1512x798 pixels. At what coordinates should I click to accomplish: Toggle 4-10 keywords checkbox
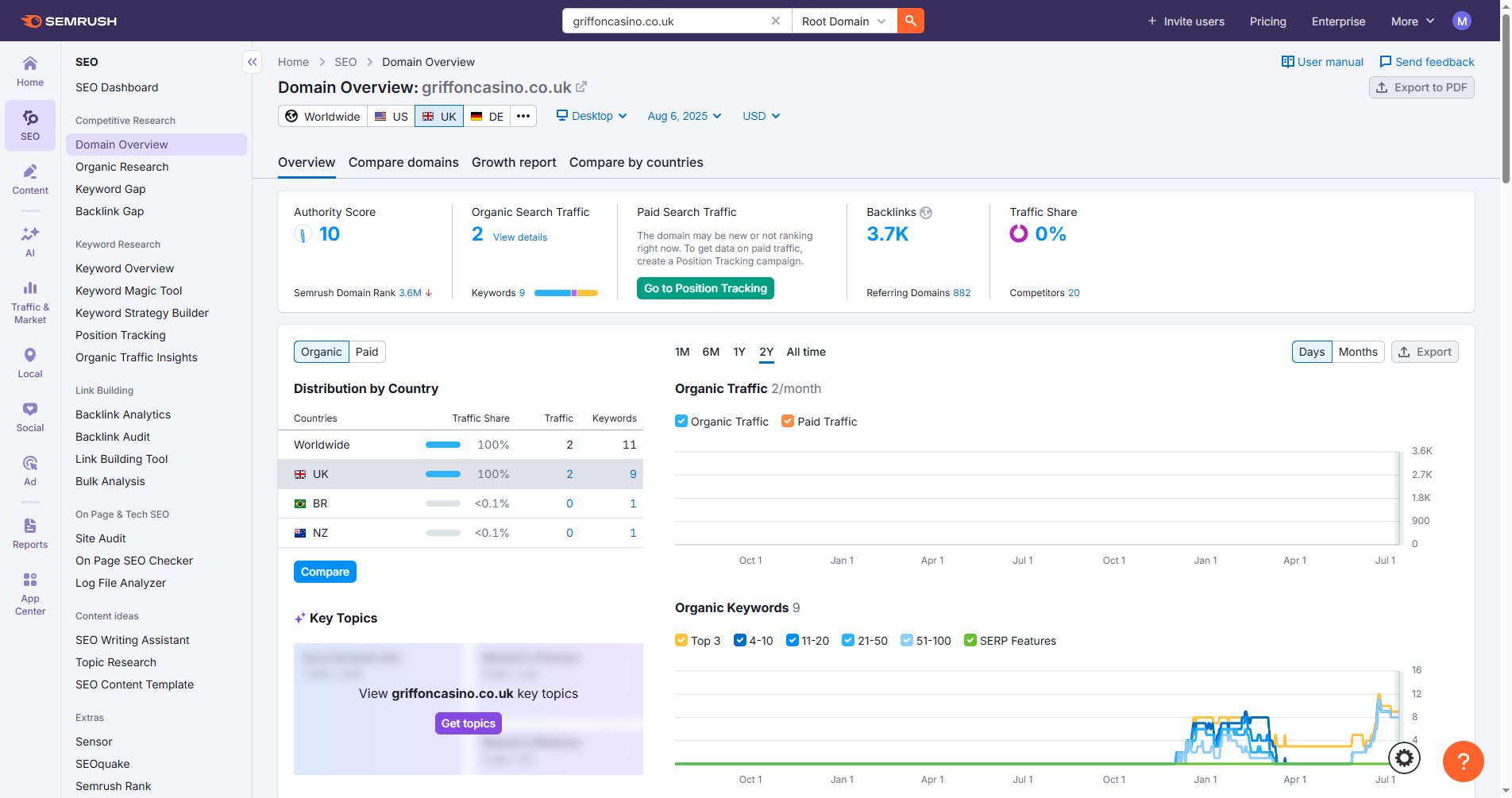(740, 640)
